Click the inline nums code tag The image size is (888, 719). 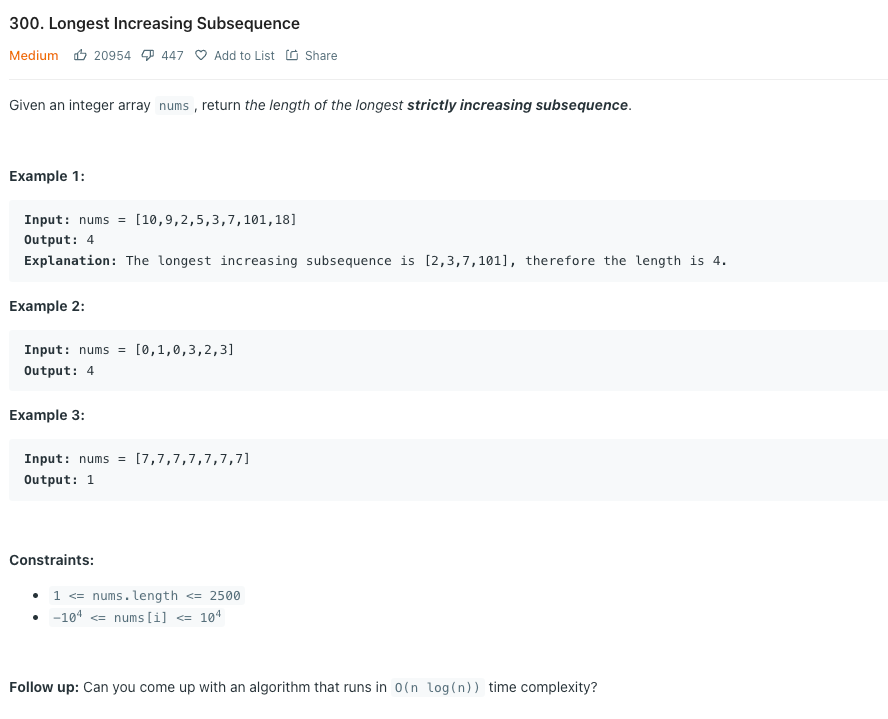tap(174, 106)
